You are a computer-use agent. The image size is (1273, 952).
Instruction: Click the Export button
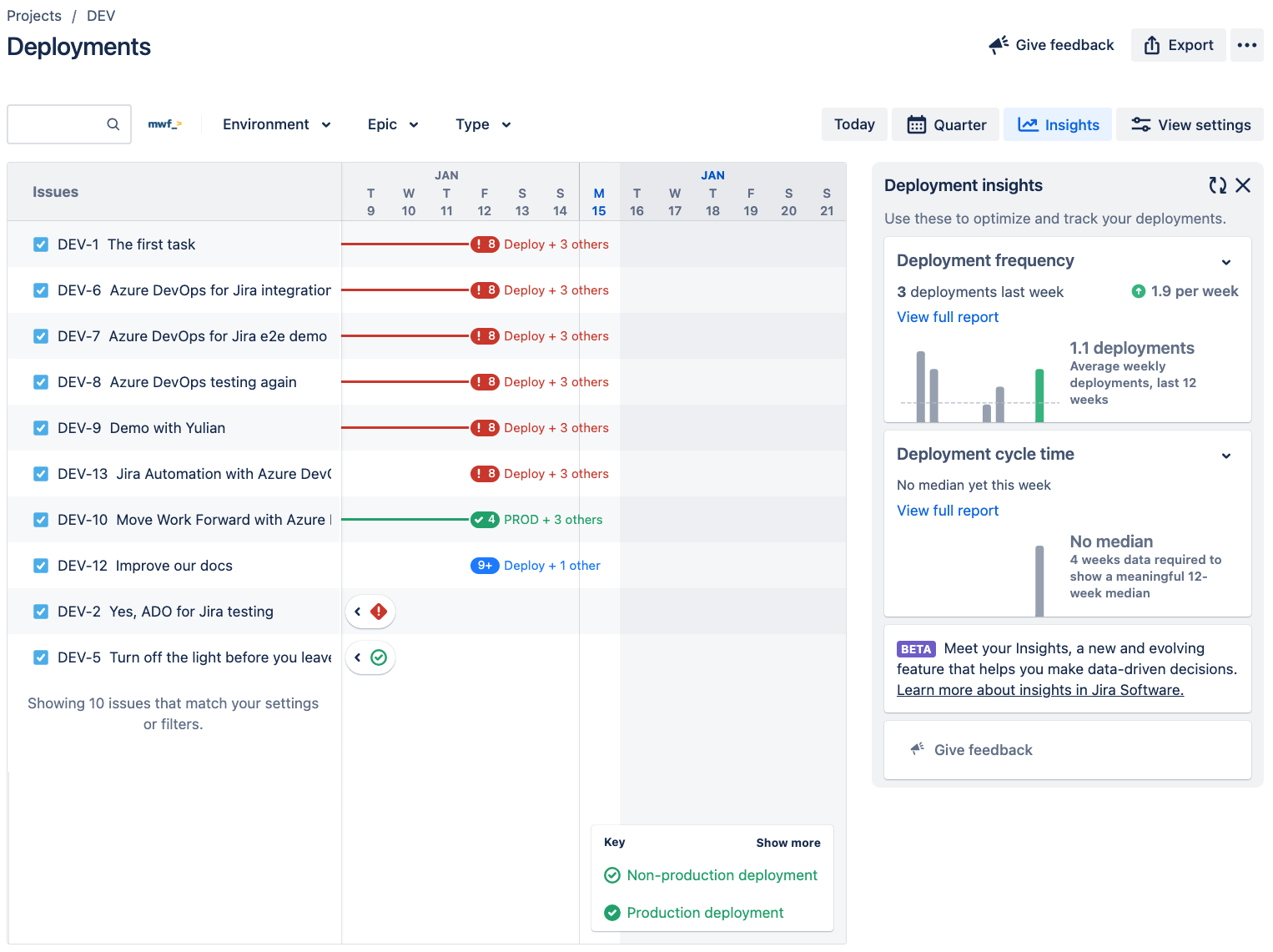click(x=1178, y=45)
